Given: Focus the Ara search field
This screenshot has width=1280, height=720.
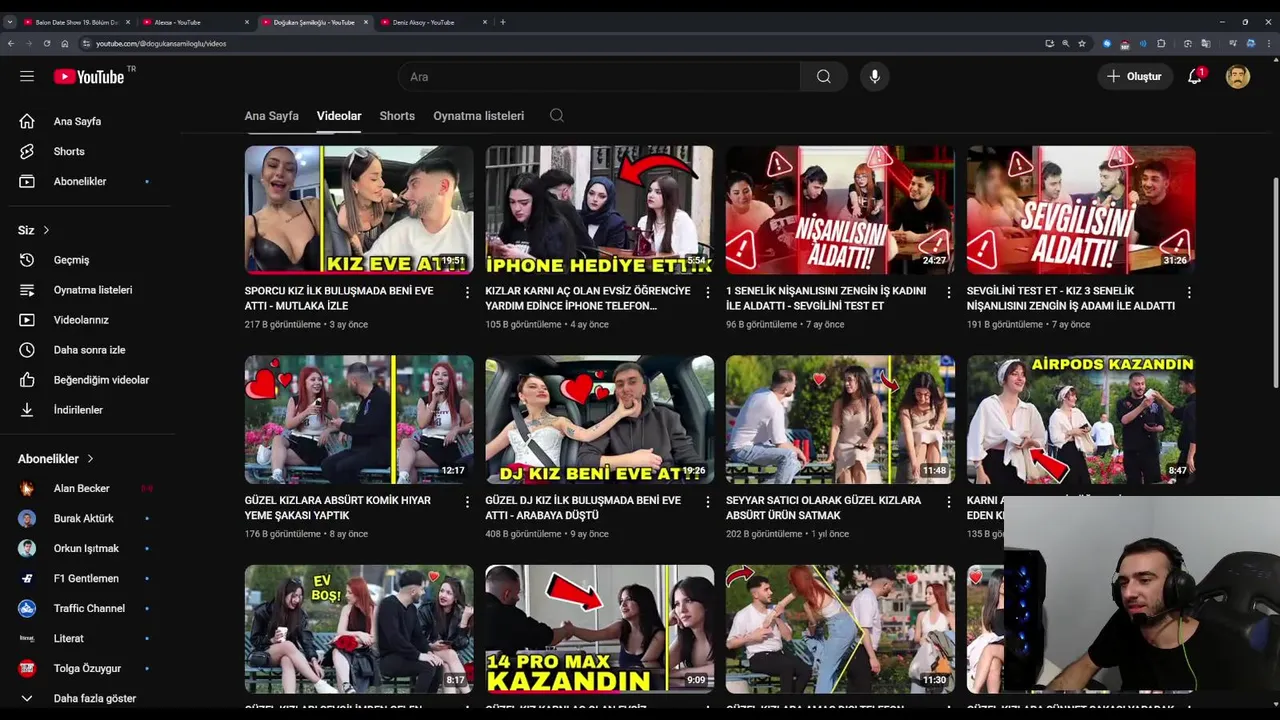Looking at the screenshot, I should [x=599, y=77].
